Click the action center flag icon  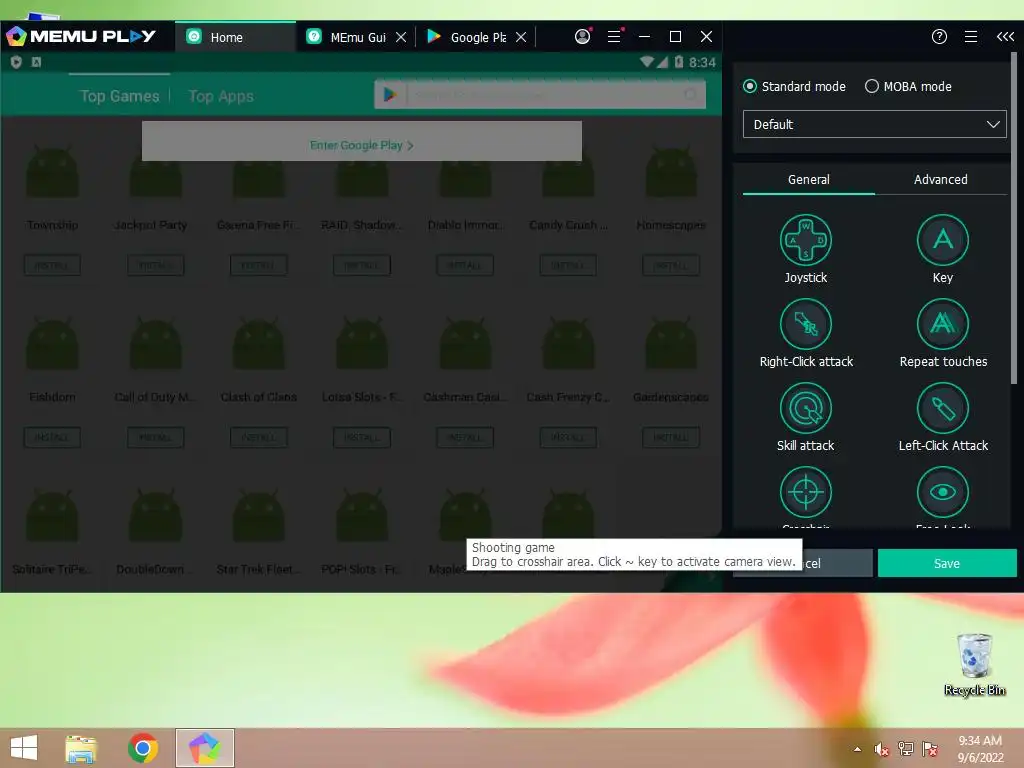930,749
